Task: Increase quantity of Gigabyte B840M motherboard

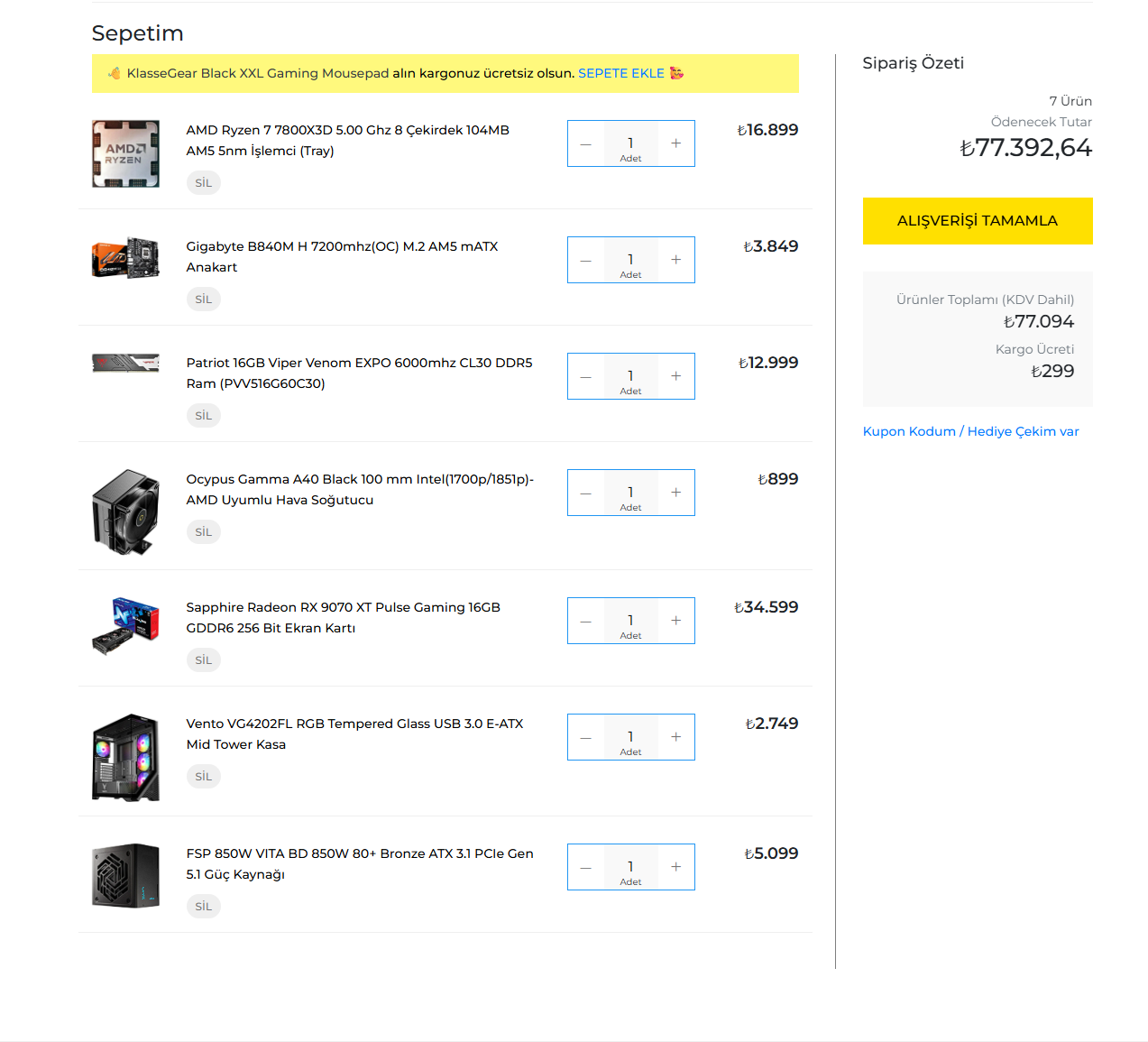Action: (x=675, y=260)
